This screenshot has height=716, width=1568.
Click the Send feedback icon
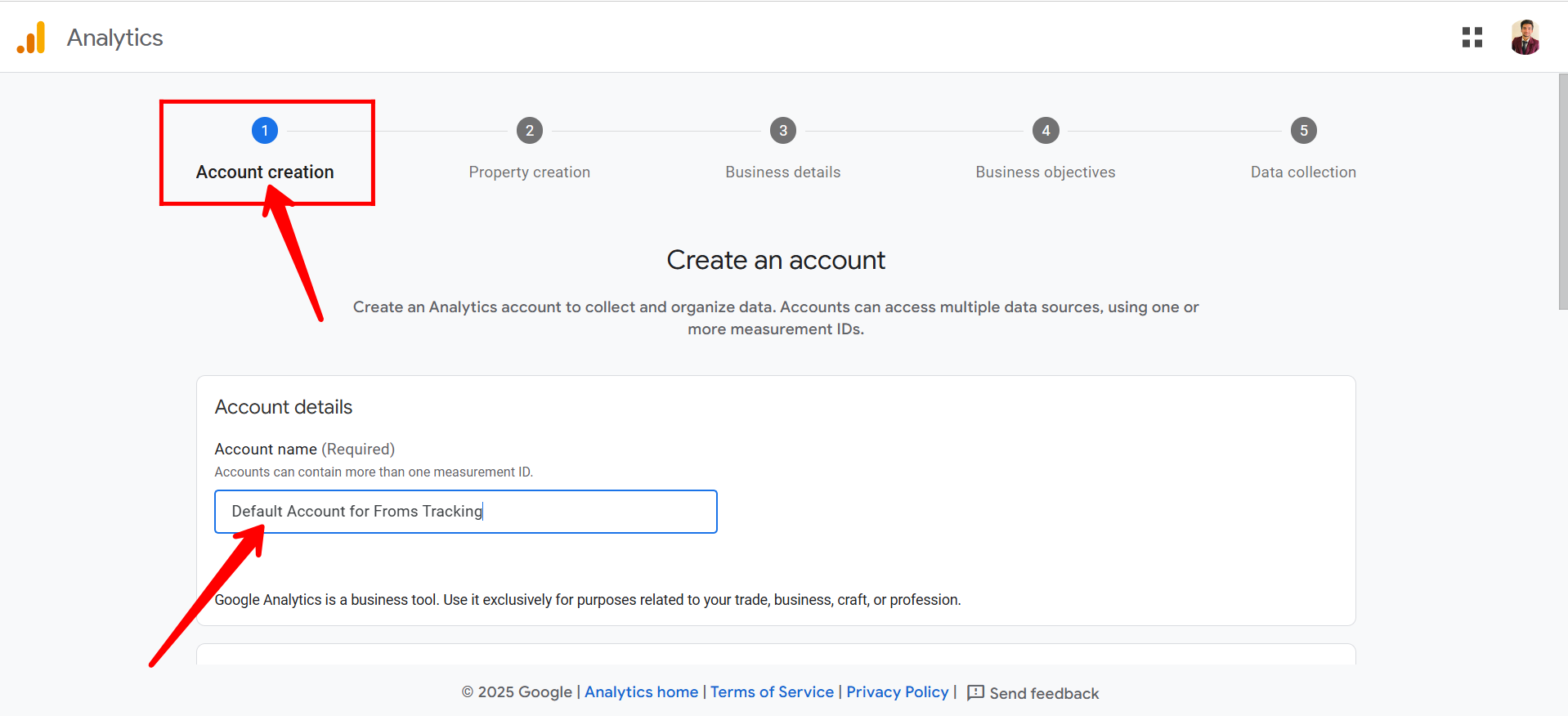975,693
